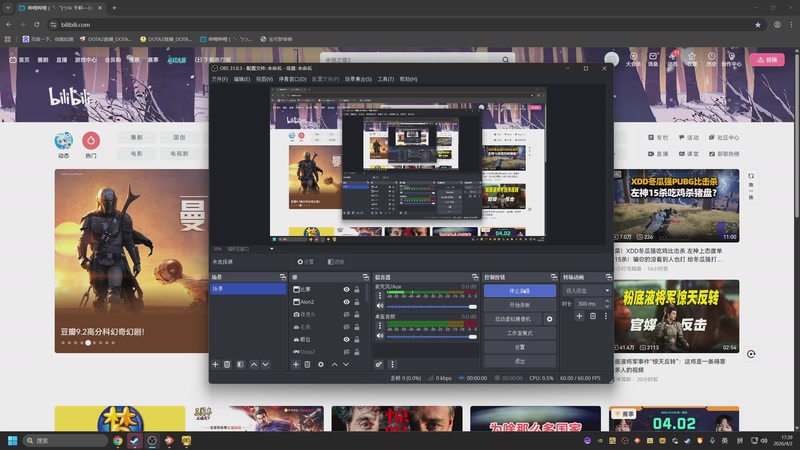Click bilibili 热门 round icon
Screen dimensions: 800x450
click(x=91, y=140)
